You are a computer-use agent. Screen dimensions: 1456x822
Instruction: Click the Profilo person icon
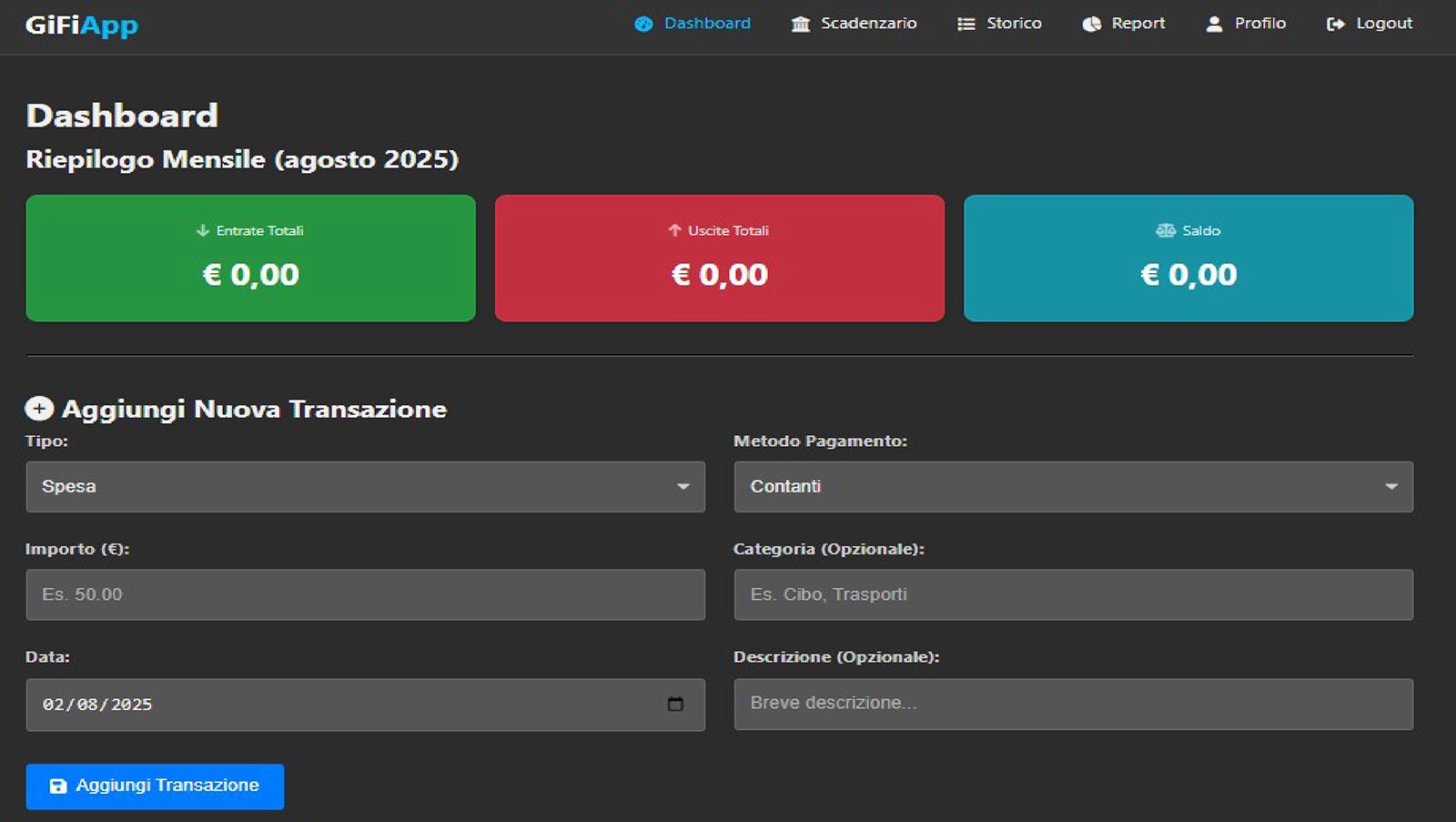tap(1213, 24)
